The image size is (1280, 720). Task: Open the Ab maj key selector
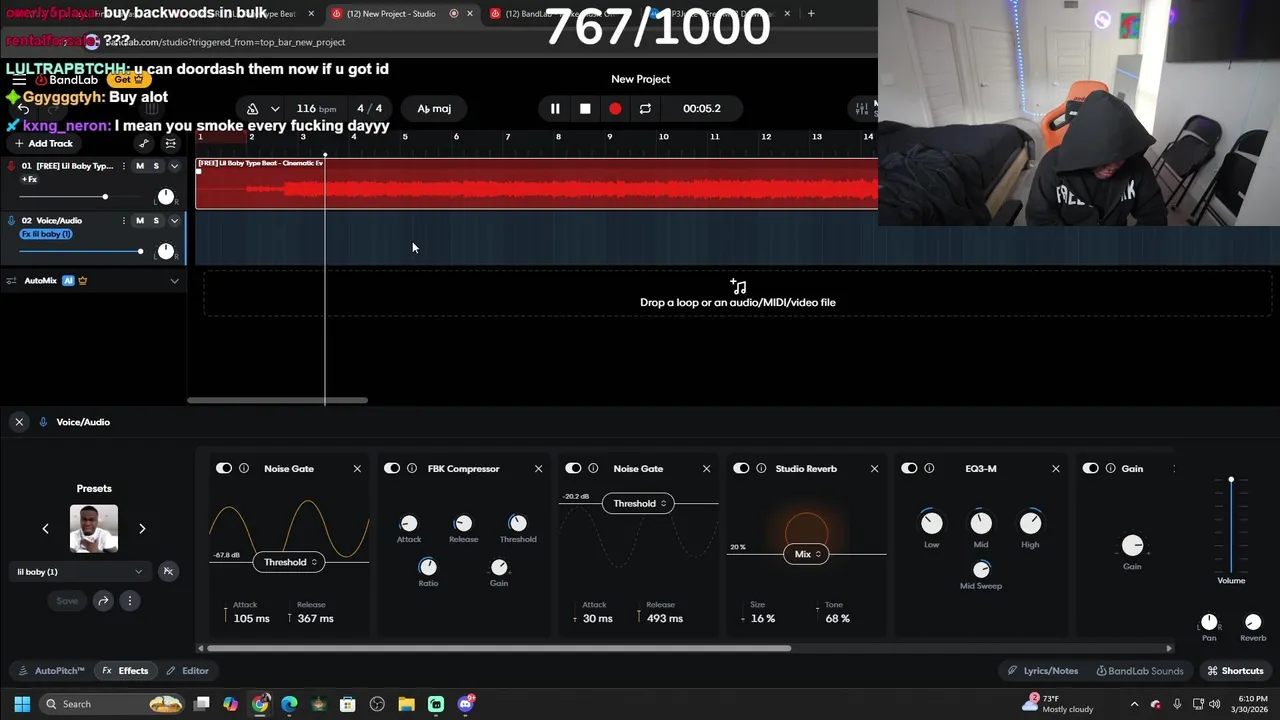point(434,109)
